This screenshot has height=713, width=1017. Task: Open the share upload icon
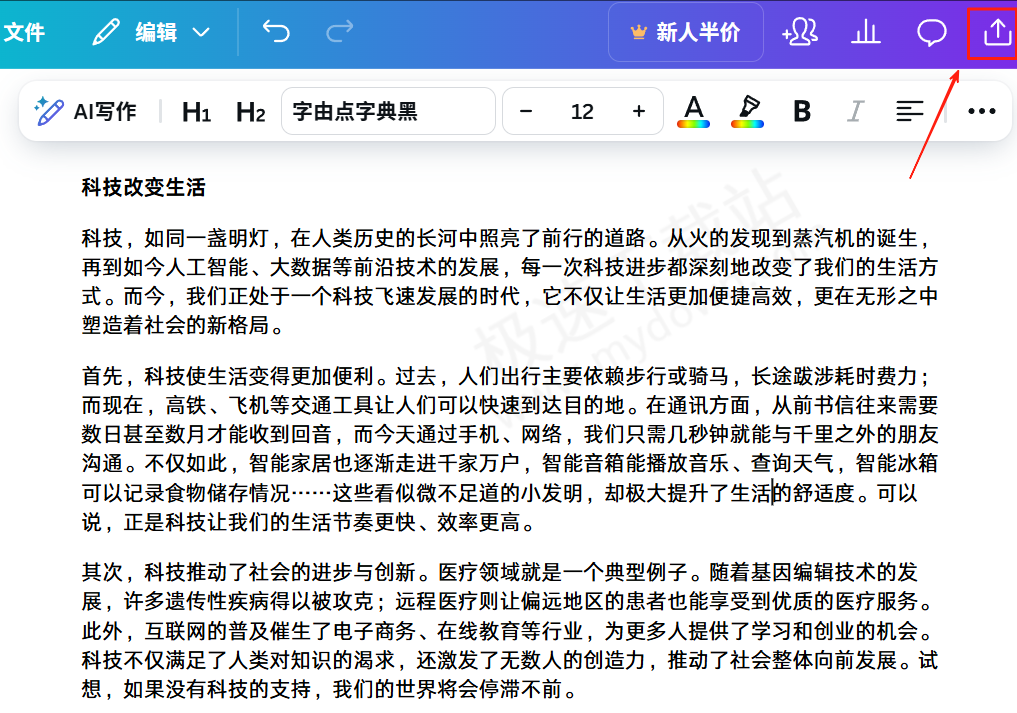pos(996,32)
